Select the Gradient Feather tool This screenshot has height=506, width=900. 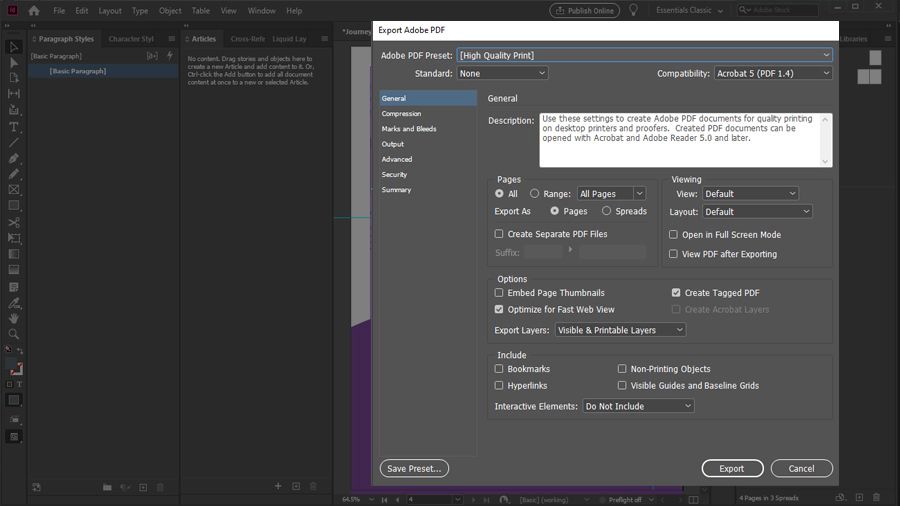pyautogui.click(x=14, y=270)
